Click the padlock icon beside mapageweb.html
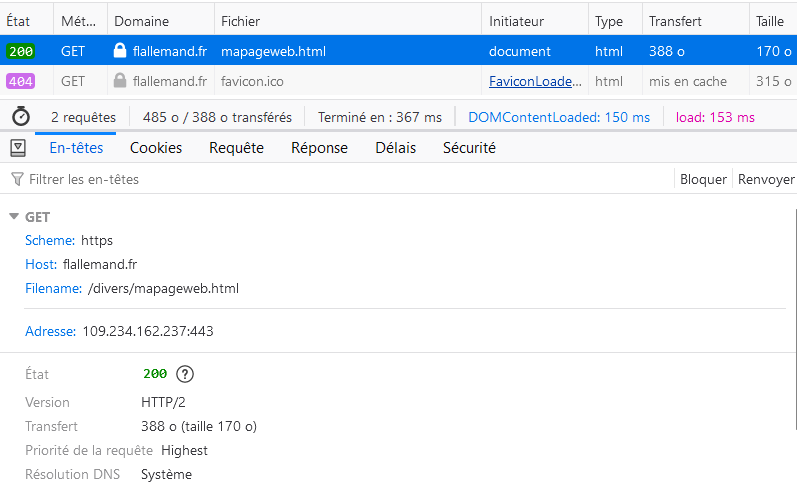 coord(120,51)
